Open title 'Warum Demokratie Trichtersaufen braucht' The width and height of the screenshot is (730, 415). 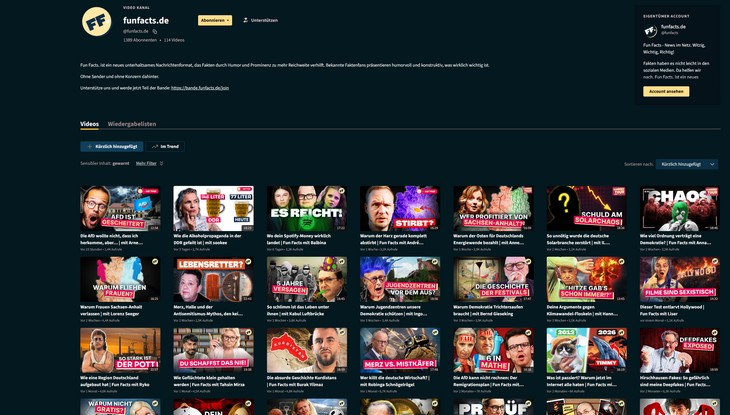487,310
